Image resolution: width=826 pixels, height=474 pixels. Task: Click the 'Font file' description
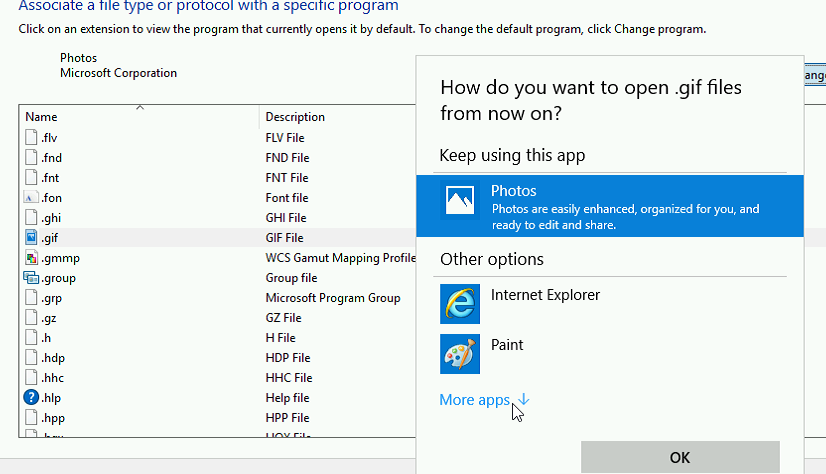coord(287,198)
